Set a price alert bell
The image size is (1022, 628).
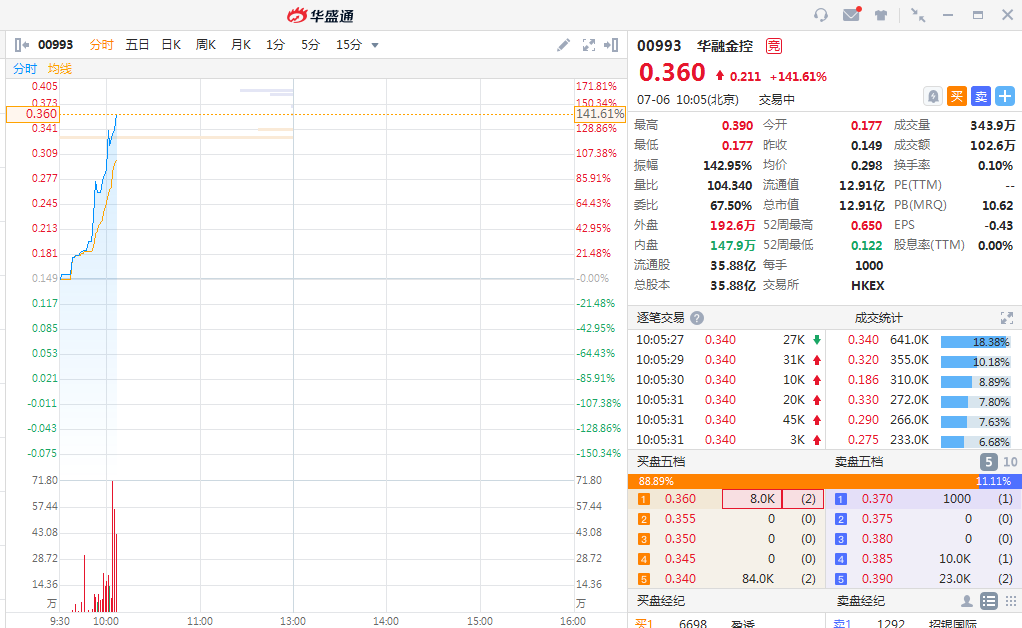tap(933, 96)
